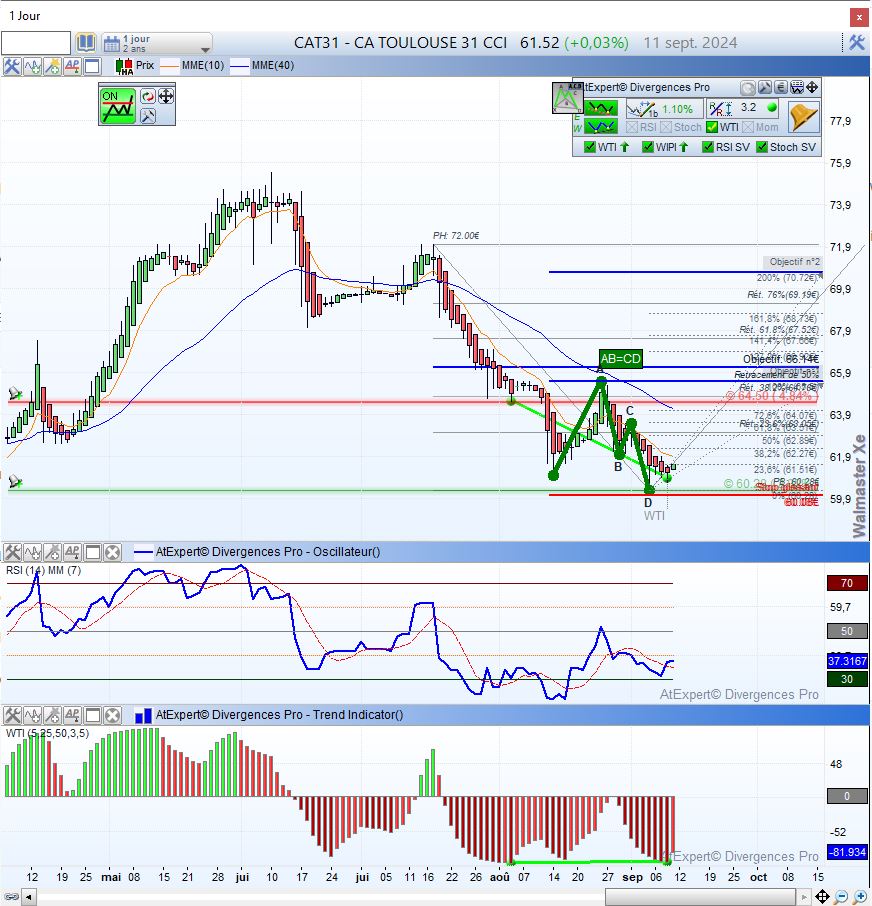Viewport: 872px width, 906px height.
Task: Click the green AB=CD pattern label on chart
Action: tap(620, 358)
